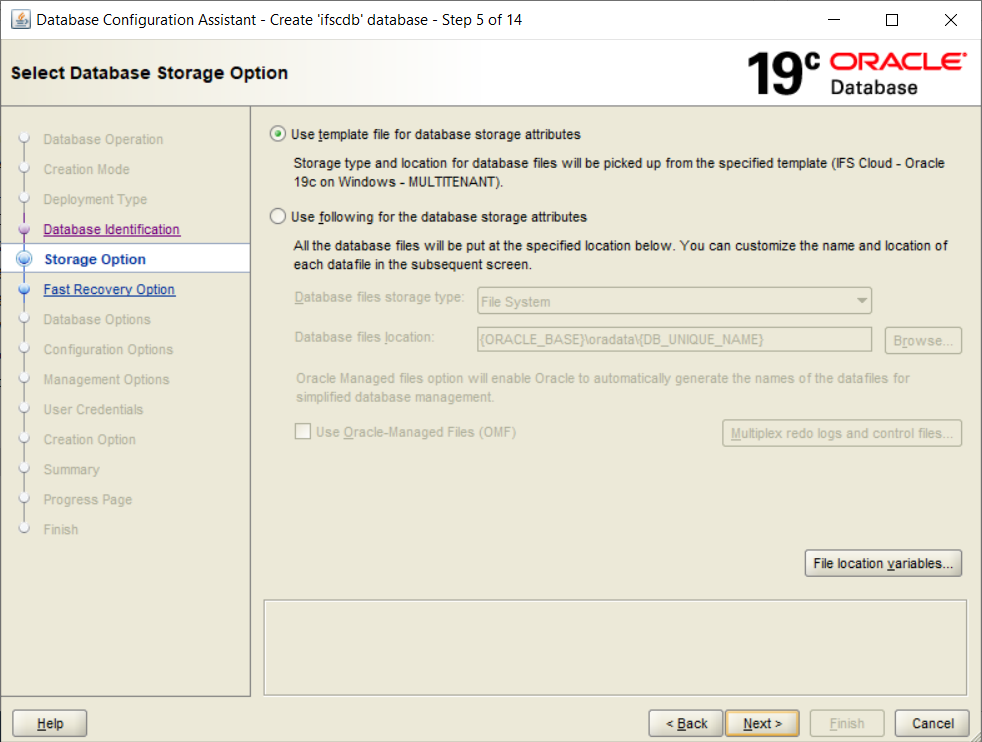The image size is (982, 742).
Task: Minimize the Database Configuration Assistant window
Action: pos(837,20)
